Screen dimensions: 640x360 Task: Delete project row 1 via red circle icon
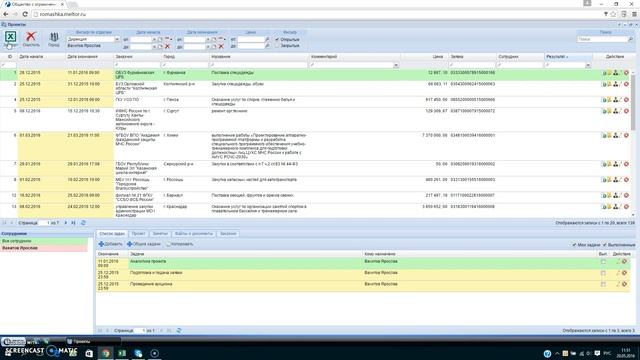626,73
